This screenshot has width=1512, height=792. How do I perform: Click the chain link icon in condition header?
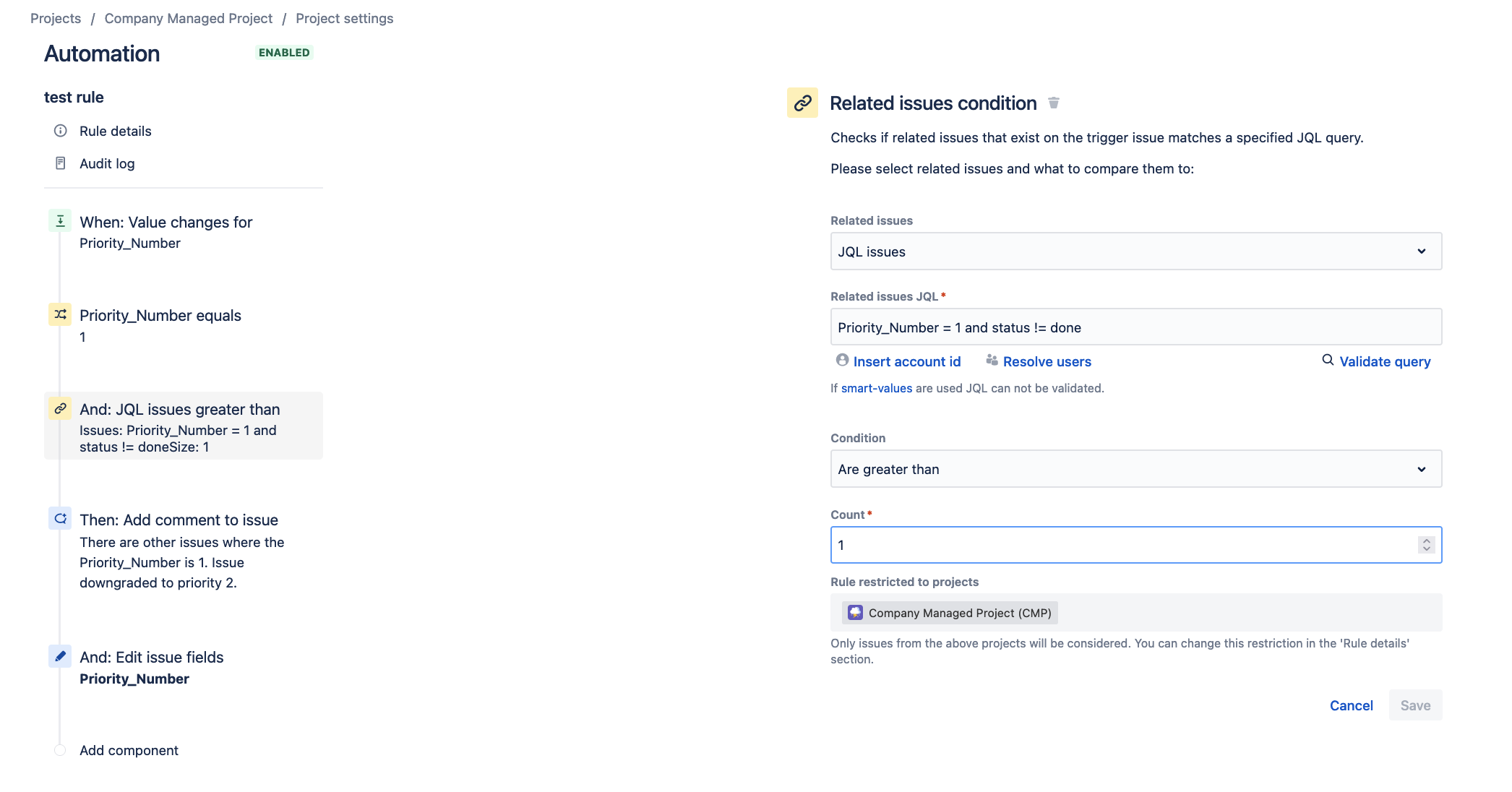pos(802,103)
